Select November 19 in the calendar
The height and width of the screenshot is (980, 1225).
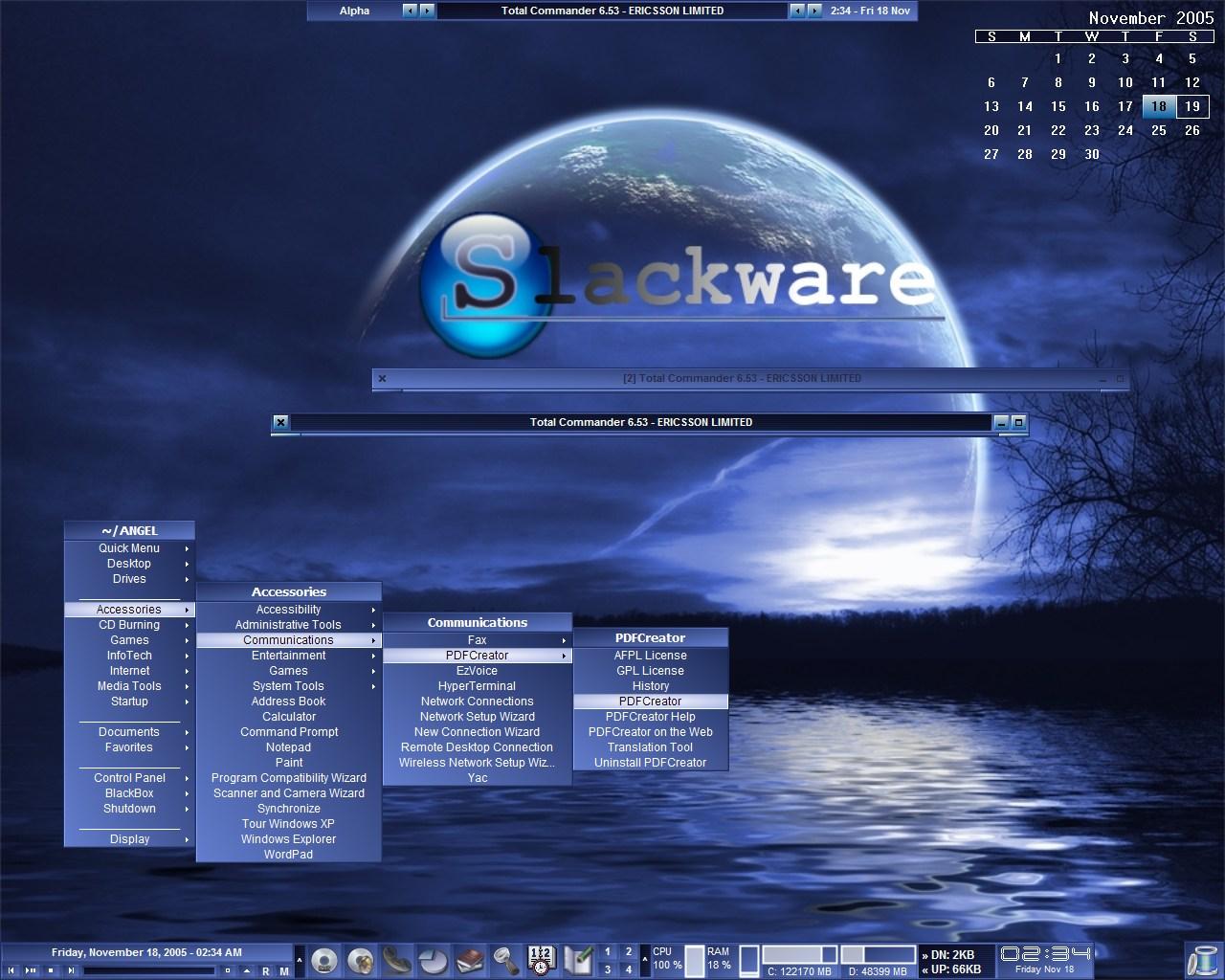coord(1192,106)
